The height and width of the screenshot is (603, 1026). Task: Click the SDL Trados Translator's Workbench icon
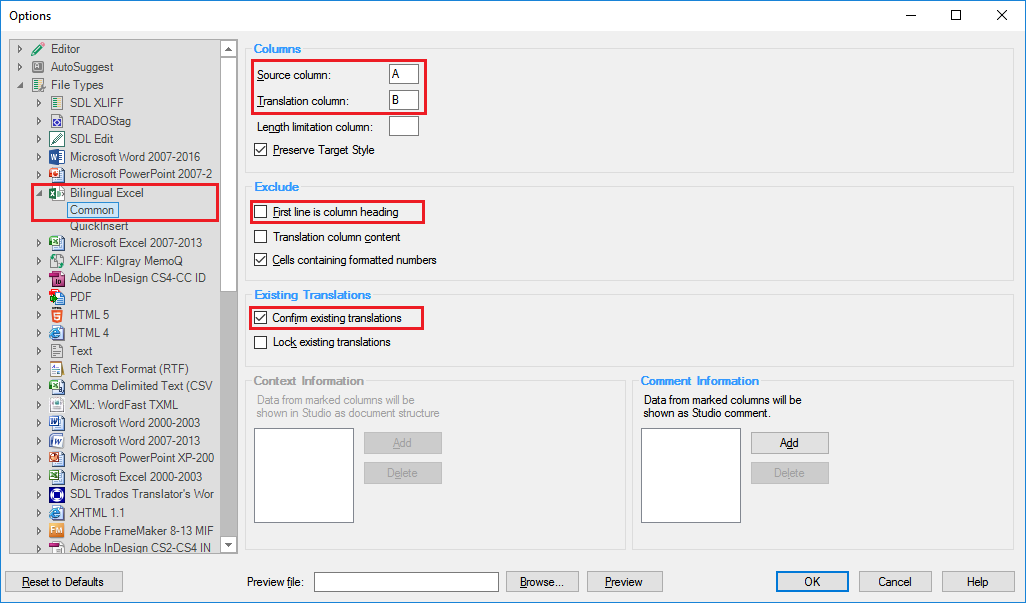pyautogui.click(x=57, y=494)
